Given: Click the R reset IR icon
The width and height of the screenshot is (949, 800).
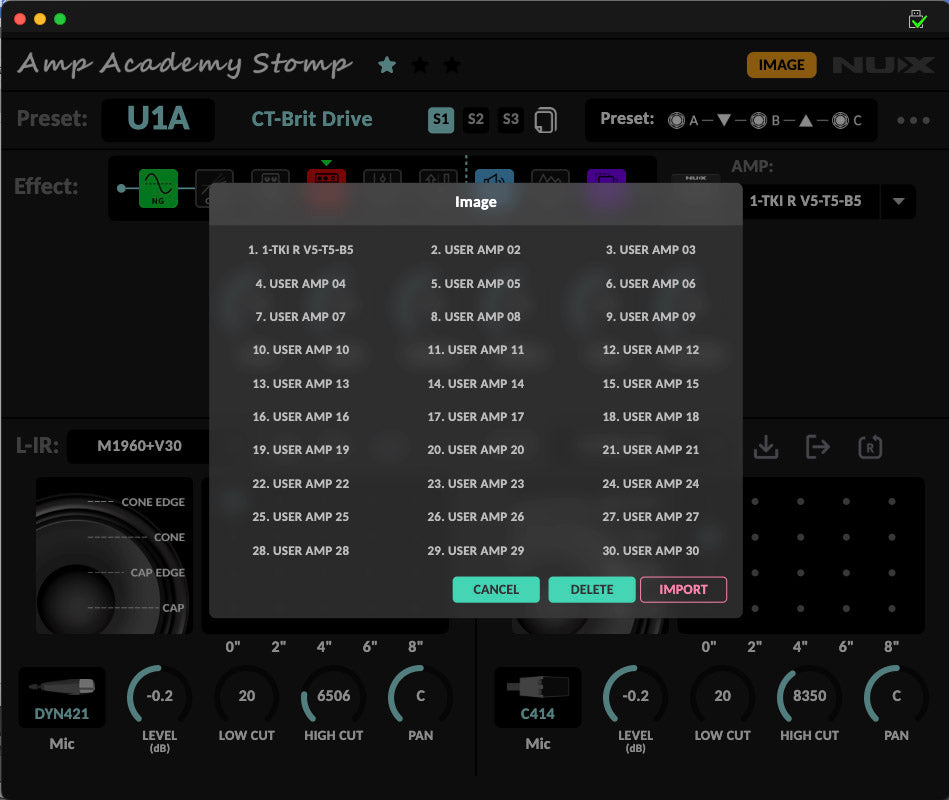Looking at the screenshot, I should 869,447.
